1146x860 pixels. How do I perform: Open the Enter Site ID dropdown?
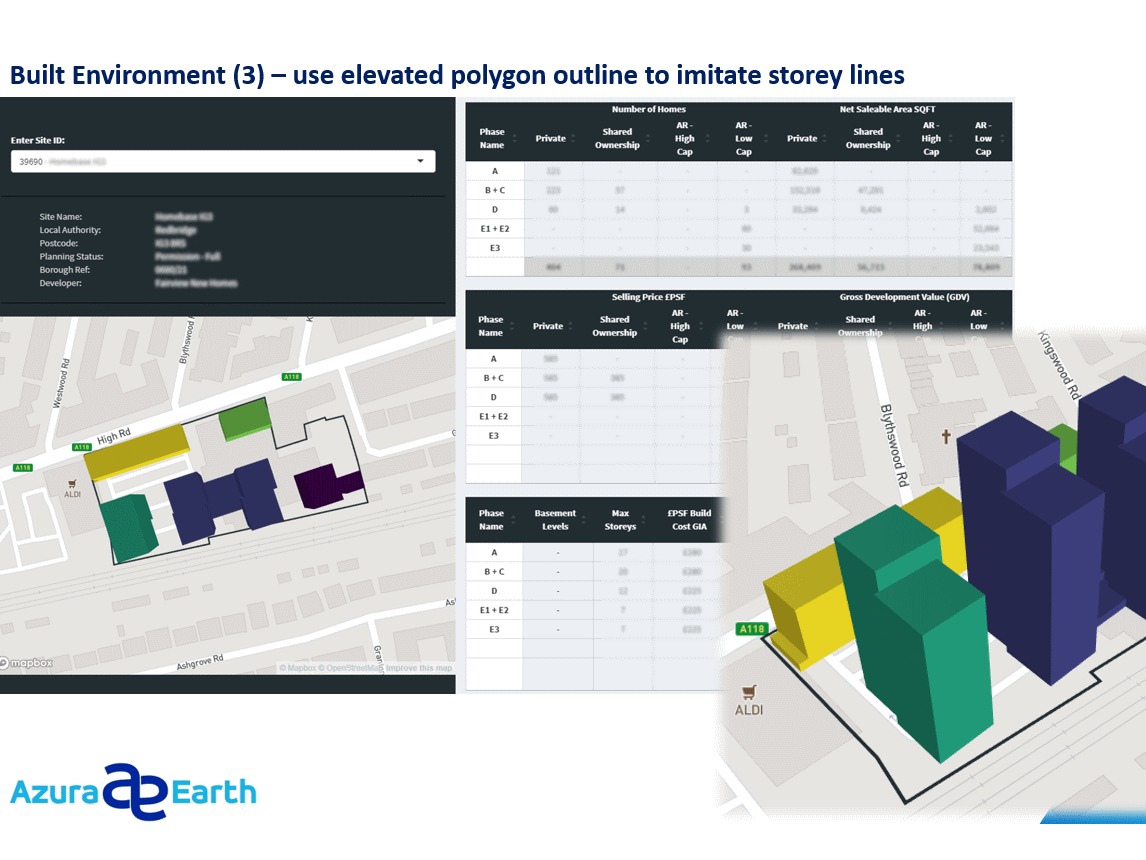pyautogui.click(x=222, y=161)
